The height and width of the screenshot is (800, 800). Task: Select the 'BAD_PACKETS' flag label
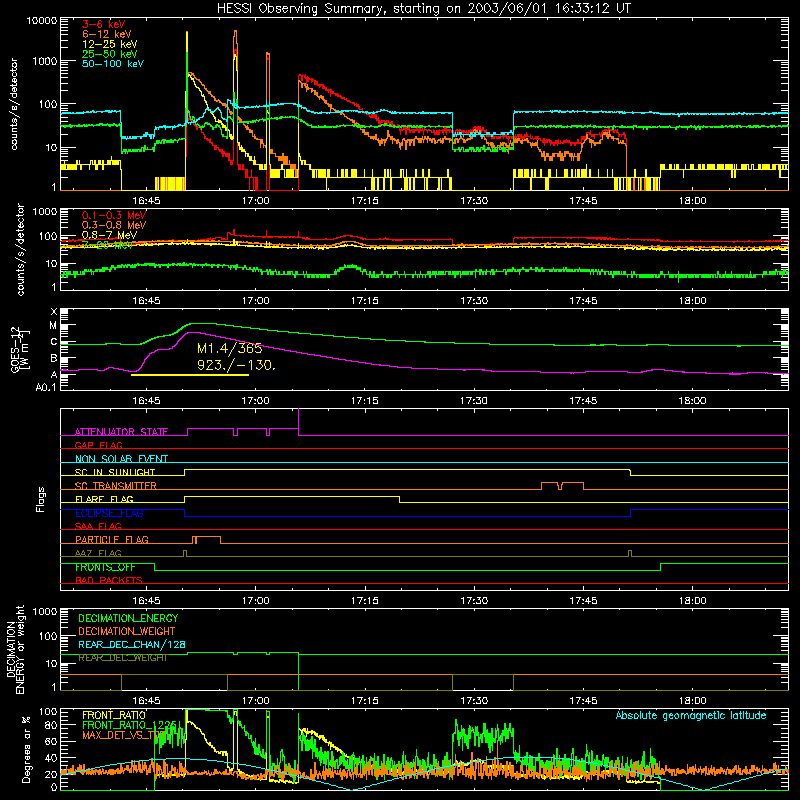coord(109,580)
